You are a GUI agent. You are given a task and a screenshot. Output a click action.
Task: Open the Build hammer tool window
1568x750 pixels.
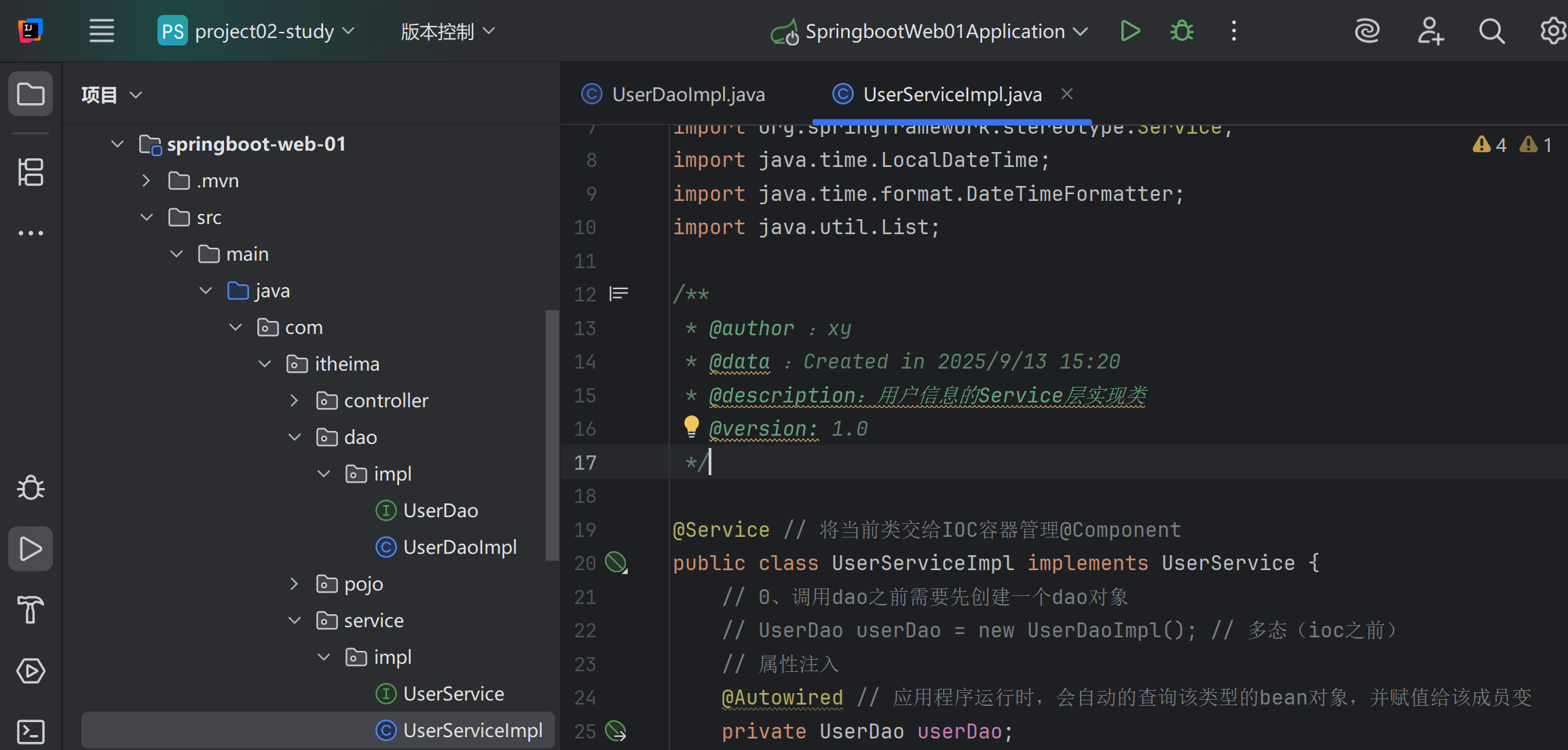click(x=31, y=609)
